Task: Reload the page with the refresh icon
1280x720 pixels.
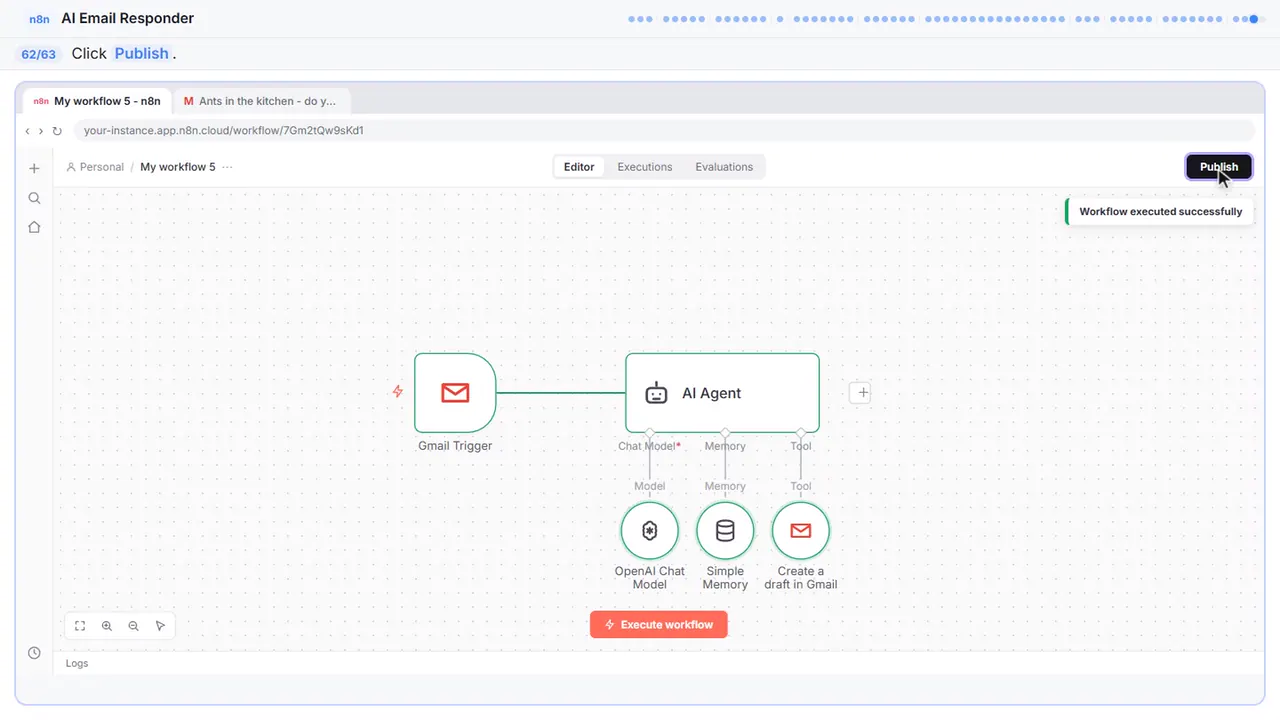Action: pyautogui.click(x=57, y=131)
